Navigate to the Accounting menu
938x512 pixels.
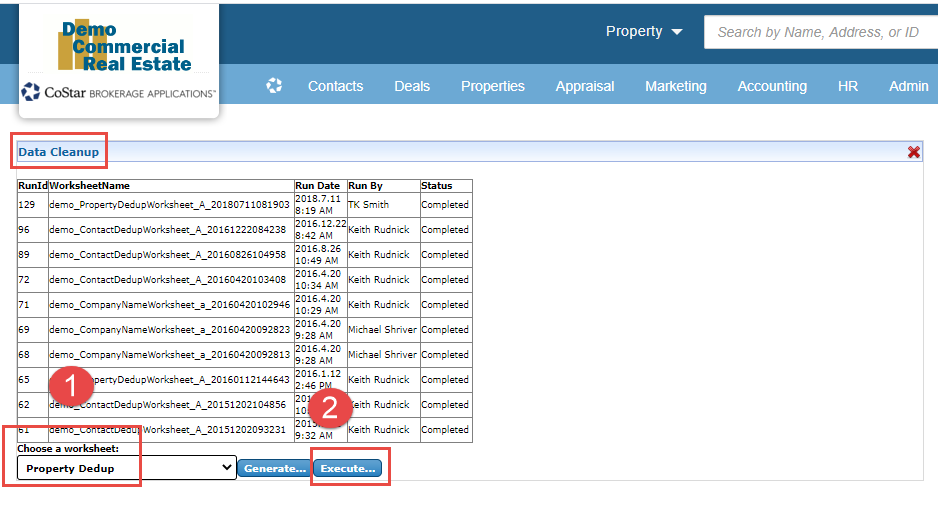[x=772, y=86]
